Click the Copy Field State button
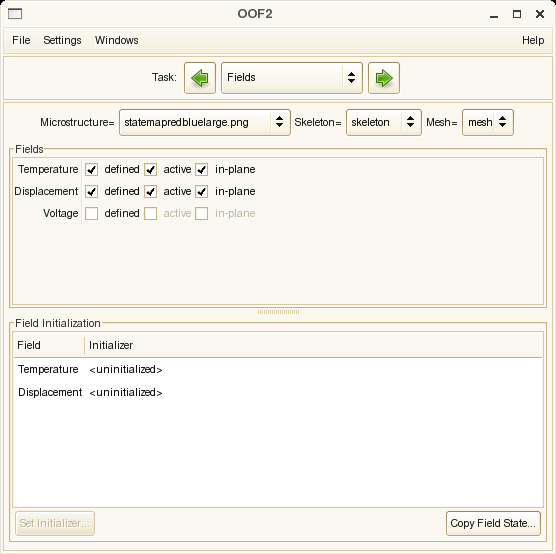Viewport: 556px width, 554px height. point(493,523)
